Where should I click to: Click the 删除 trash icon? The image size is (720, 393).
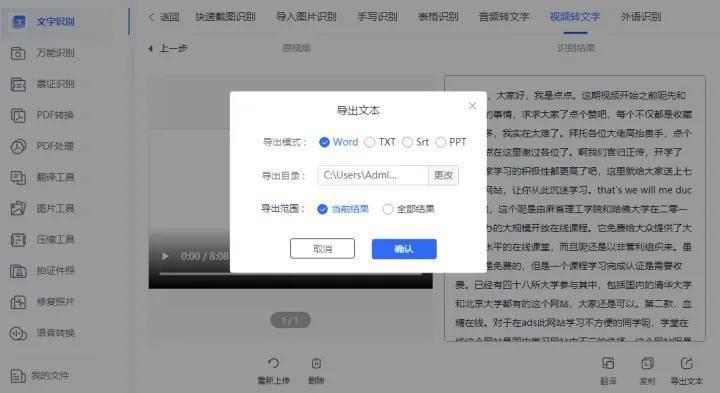(316, 363)
